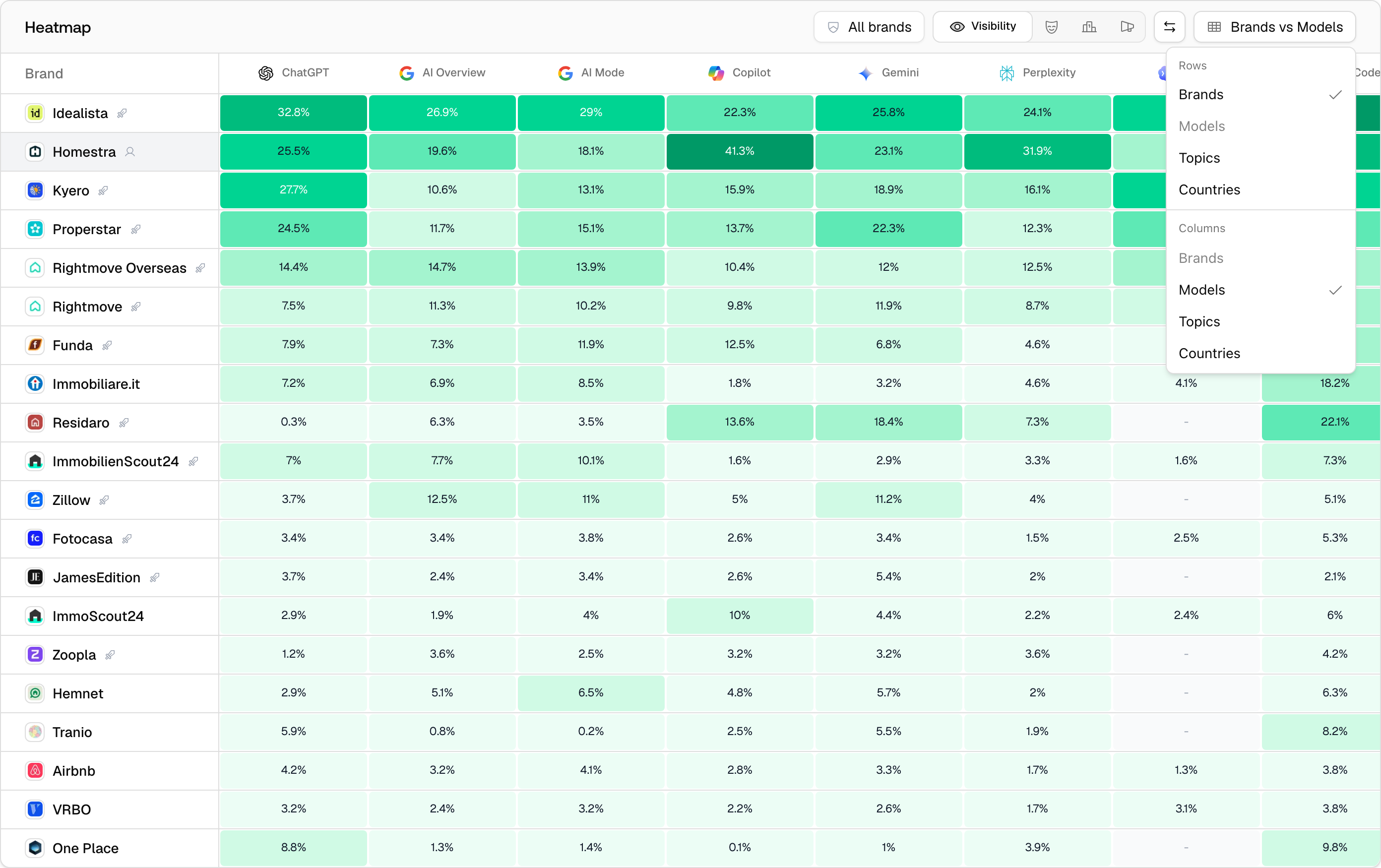Click the Zillow brand logo

[35, 499]
